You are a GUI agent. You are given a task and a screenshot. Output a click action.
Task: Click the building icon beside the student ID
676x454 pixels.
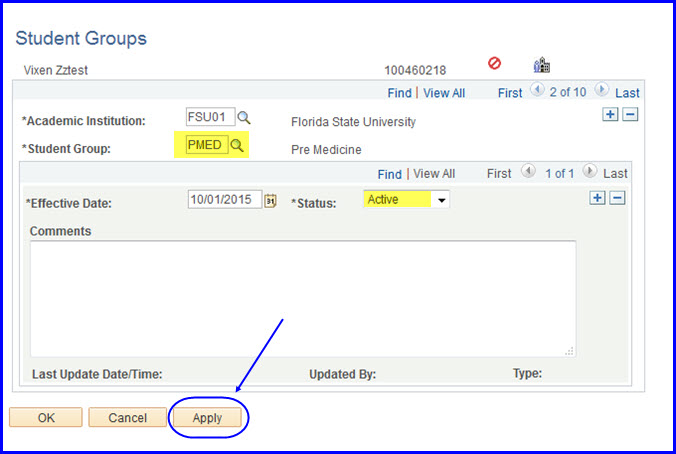click(542, 65)
